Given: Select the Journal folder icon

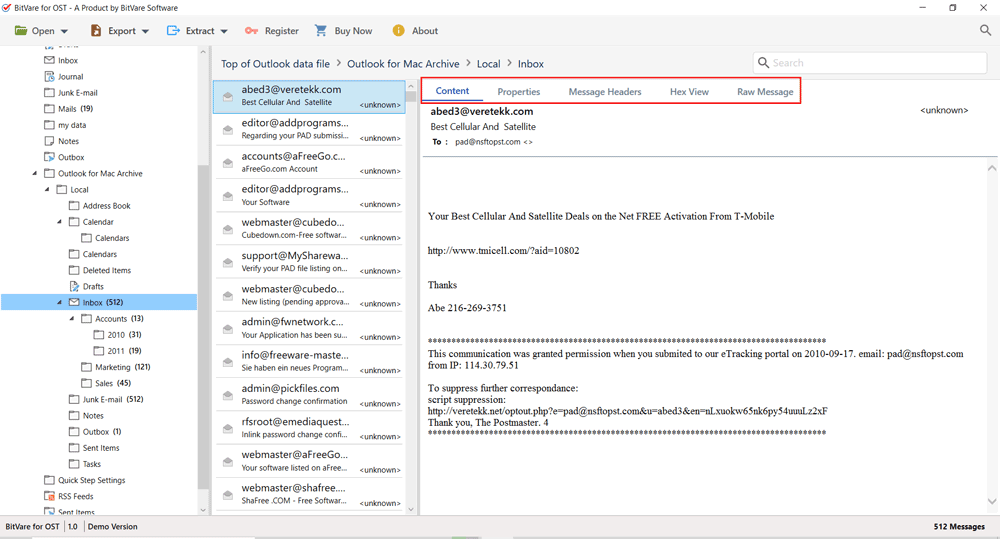Looking at the screenshot, I should (49, 77).
